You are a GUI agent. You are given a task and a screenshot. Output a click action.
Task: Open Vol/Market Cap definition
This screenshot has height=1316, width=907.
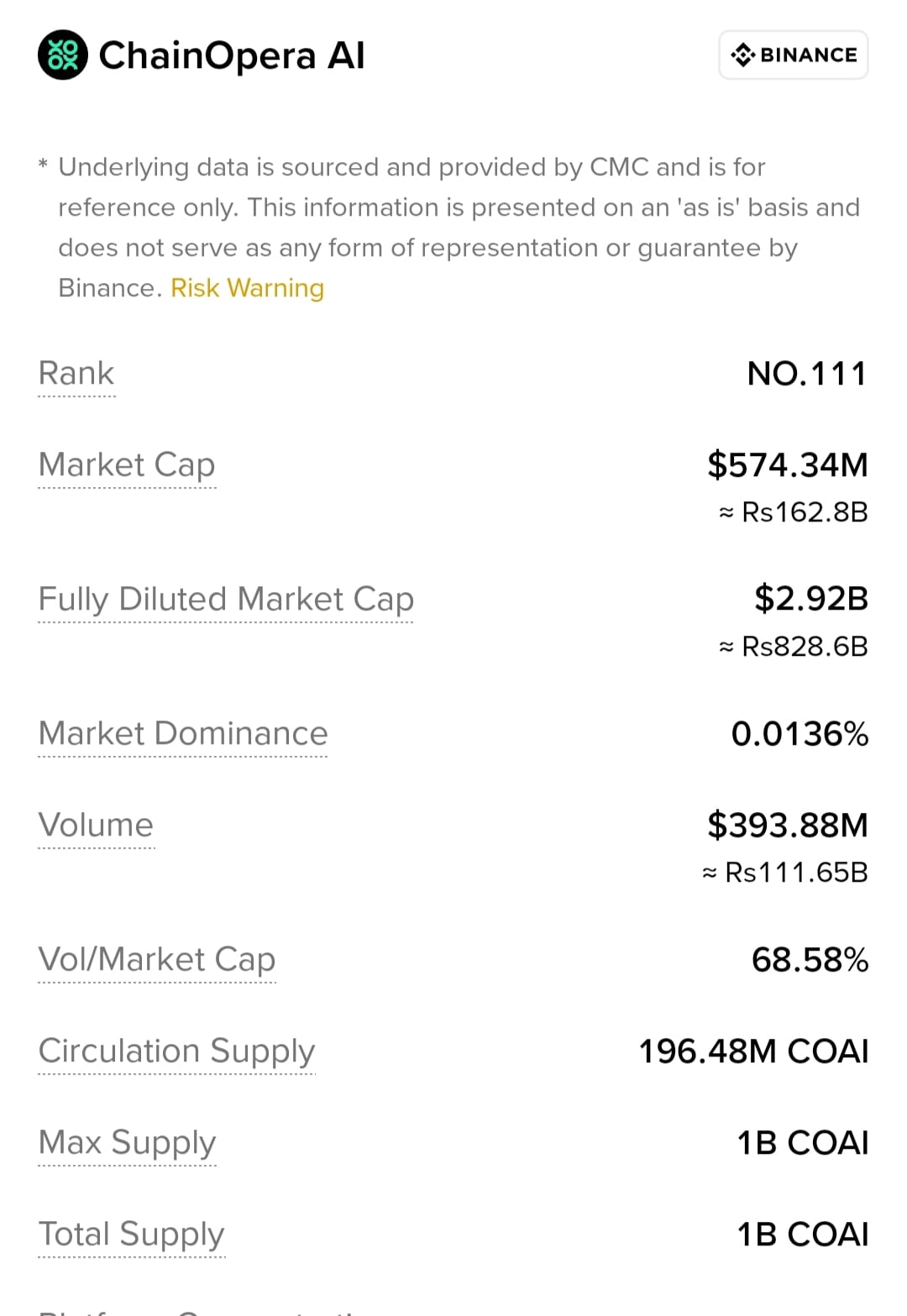pos(157,959)
